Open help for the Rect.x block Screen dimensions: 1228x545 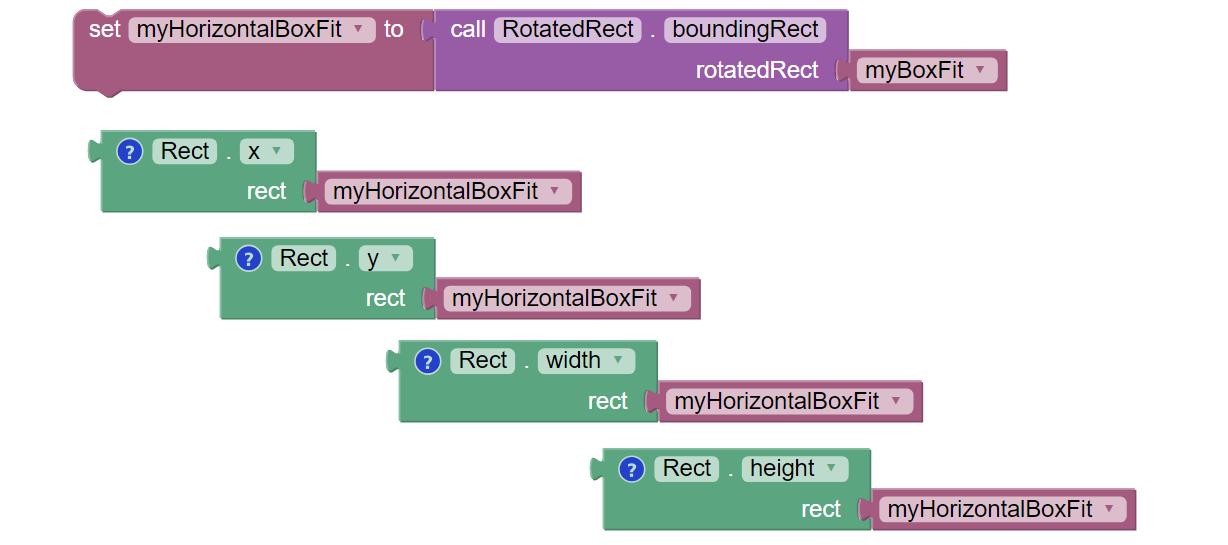point(130,152)
